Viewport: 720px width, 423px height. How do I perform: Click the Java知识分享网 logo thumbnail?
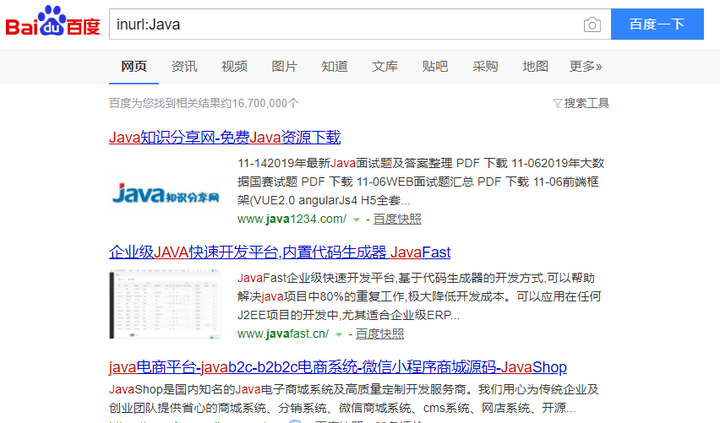click(x=165, y=194)
